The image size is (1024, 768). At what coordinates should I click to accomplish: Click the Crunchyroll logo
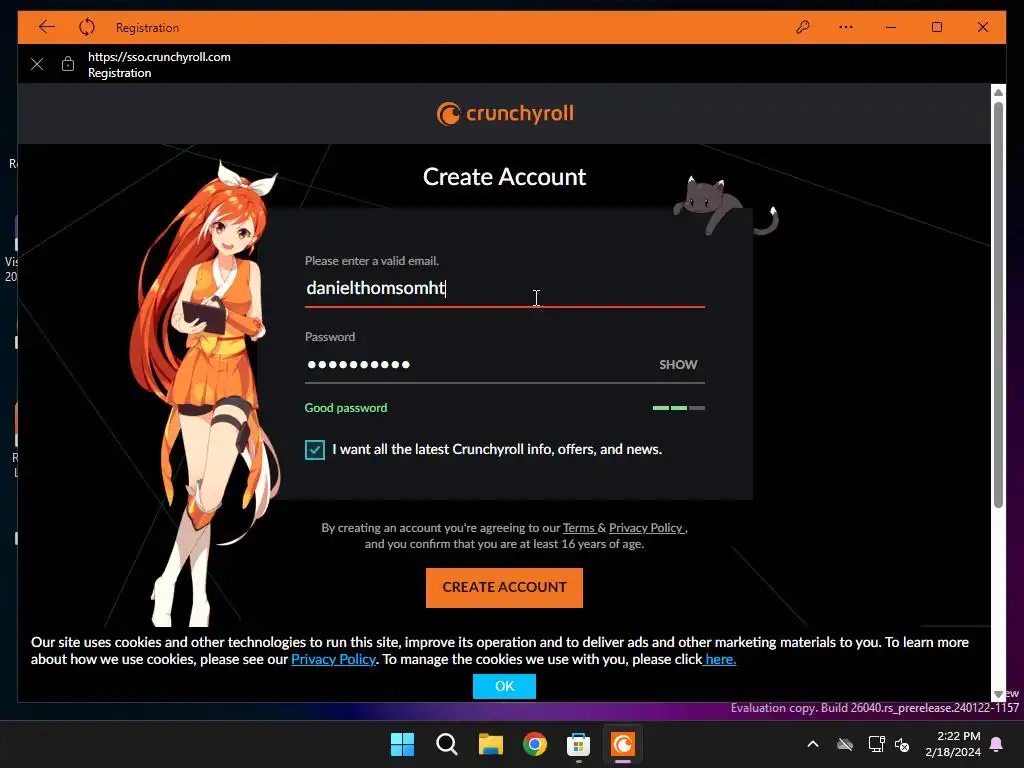(x=505, y=114)
